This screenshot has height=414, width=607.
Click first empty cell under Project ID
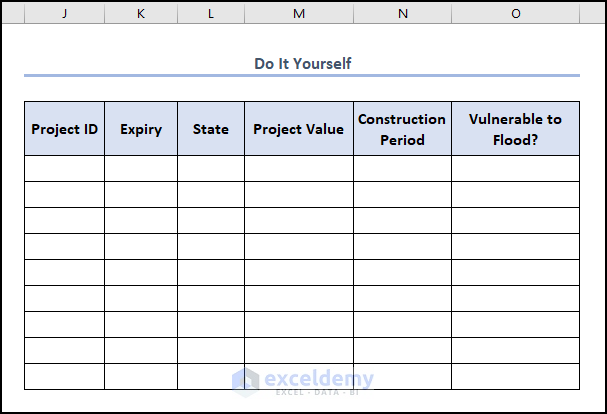click(x=64, y=168)
